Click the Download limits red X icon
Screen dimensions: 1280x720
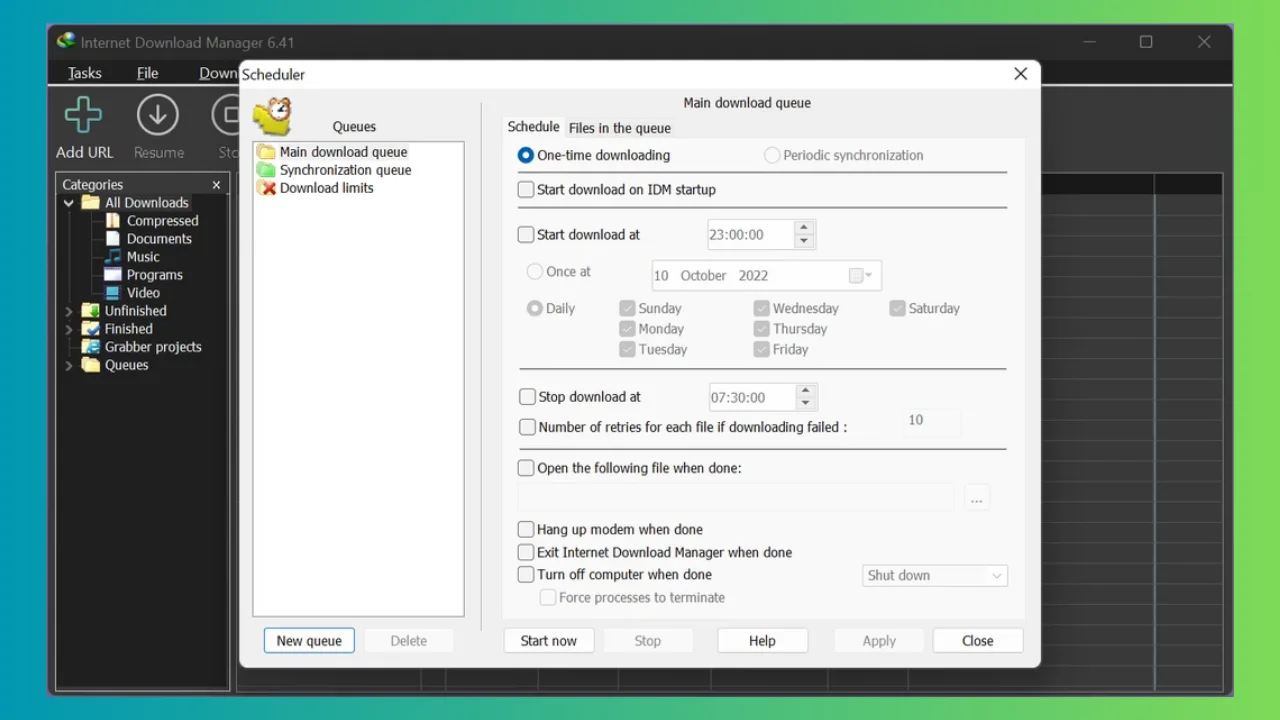point(266,188)
